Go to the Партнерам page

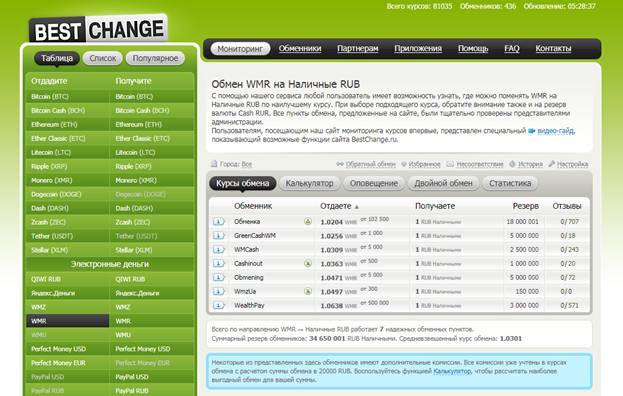point(358,48)
